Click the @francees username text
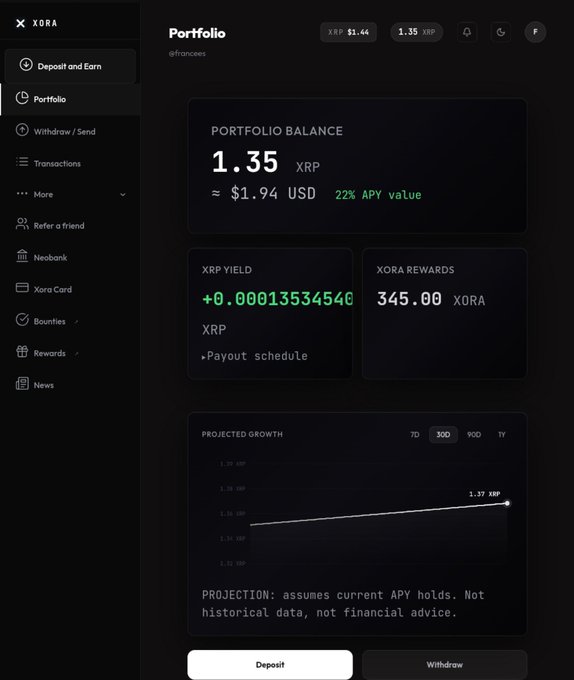 tap(187, 53)
